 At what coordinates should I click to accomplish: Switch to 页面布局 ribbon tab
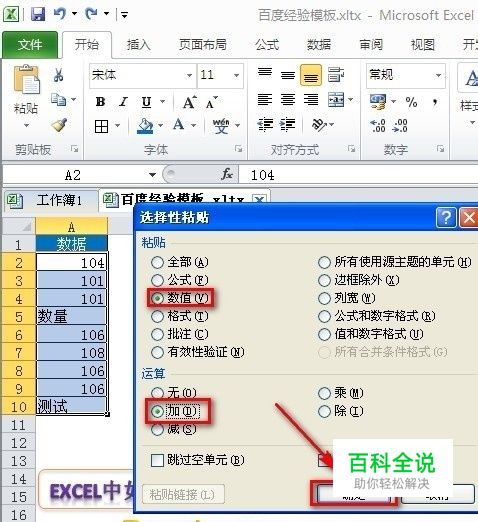203,44
